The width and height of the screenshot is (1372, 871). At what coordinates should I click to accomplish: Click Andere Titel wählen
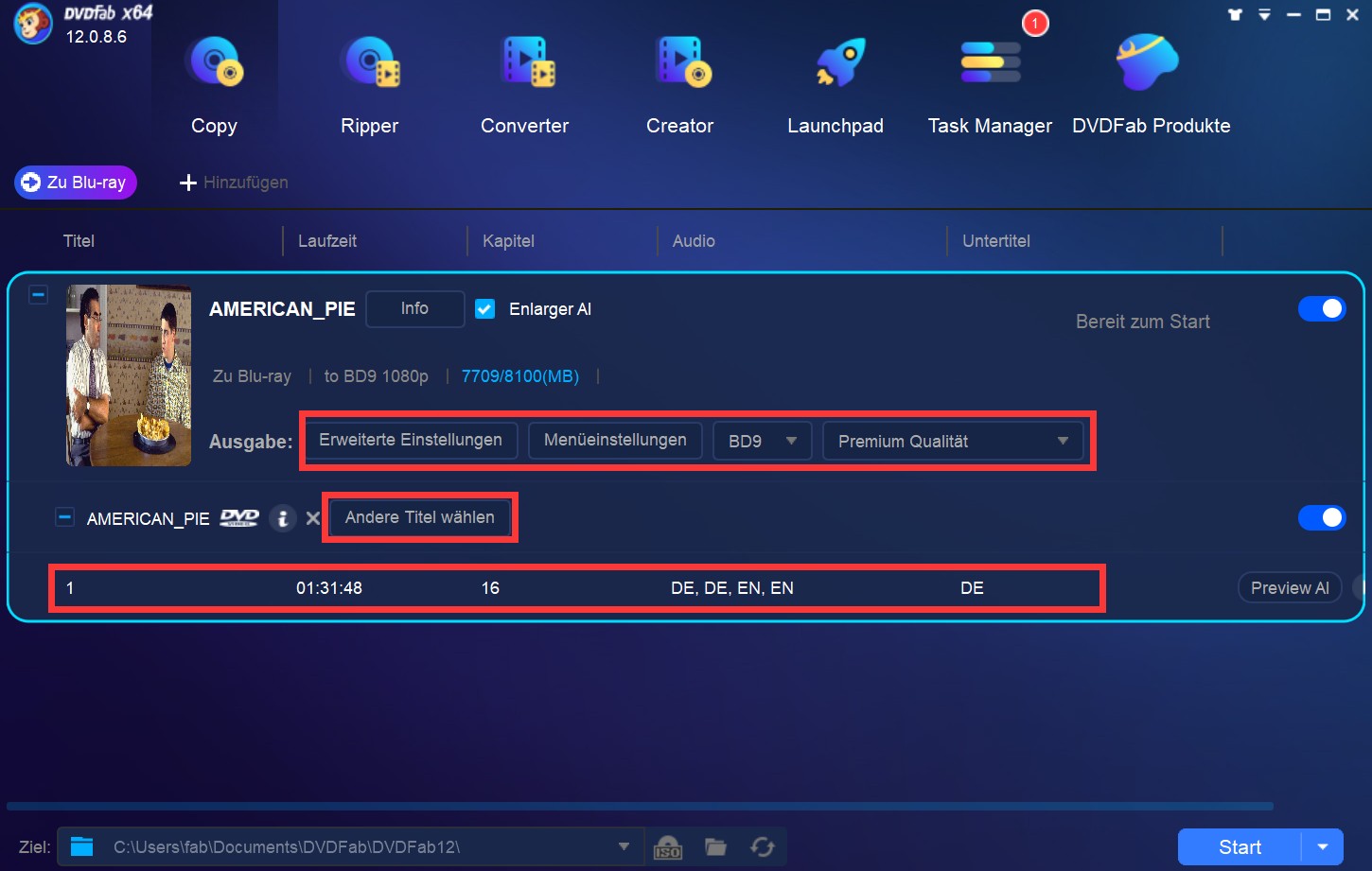(420, 517)
